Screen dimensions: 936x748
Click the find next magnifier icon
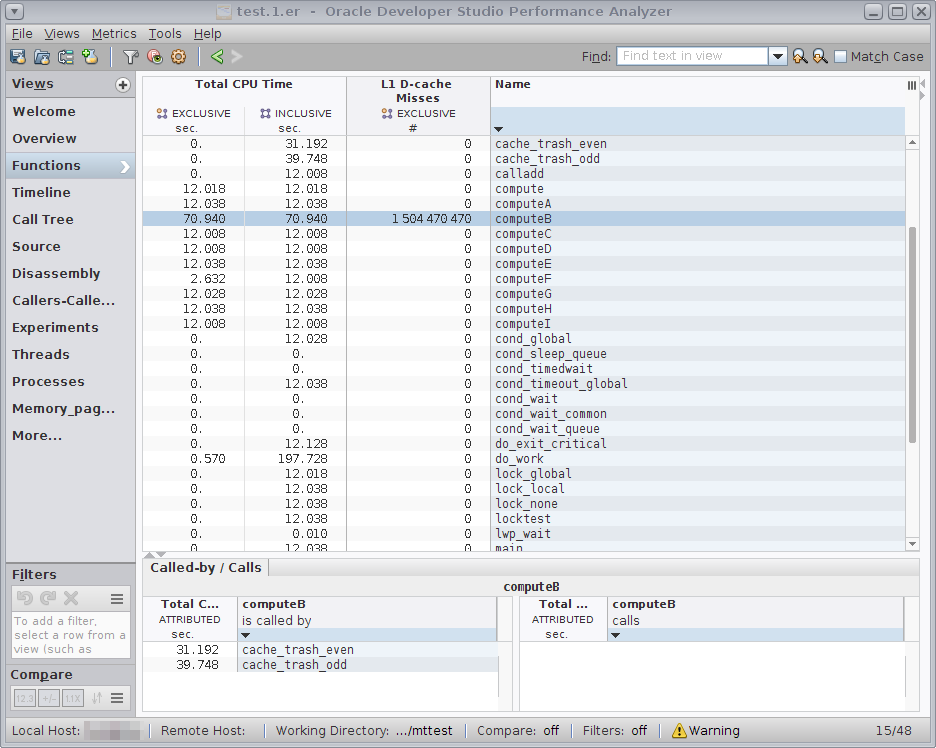pos(820,57)
